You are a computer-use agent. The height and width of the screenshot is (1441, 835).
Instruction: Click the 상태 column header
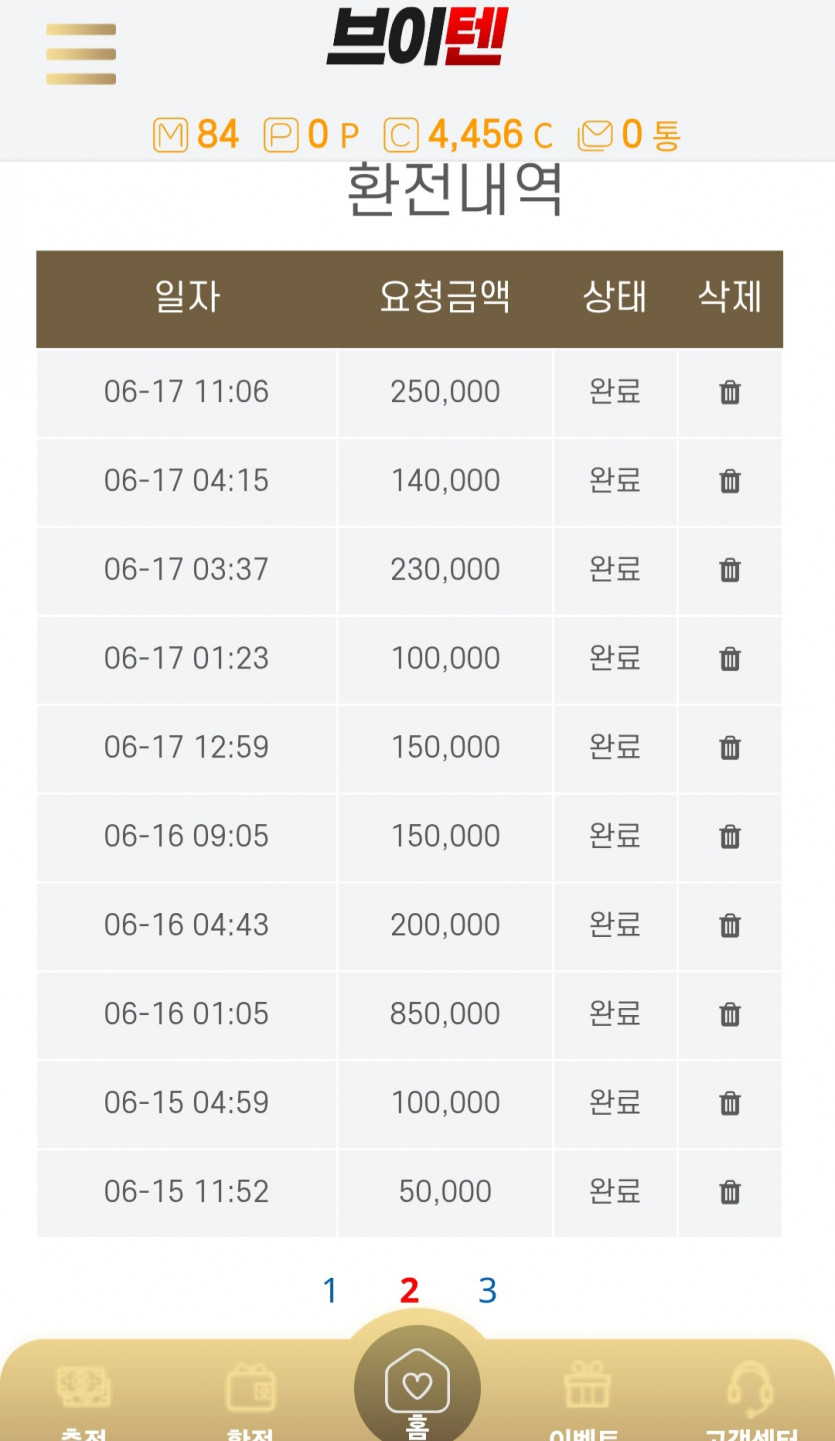[x=614, y=297]
